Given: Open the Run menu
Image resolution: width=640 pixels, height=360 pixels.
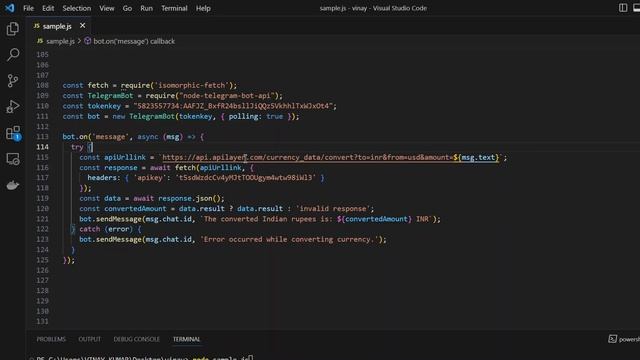Looking at the screenshot, I should click(146, 8).
